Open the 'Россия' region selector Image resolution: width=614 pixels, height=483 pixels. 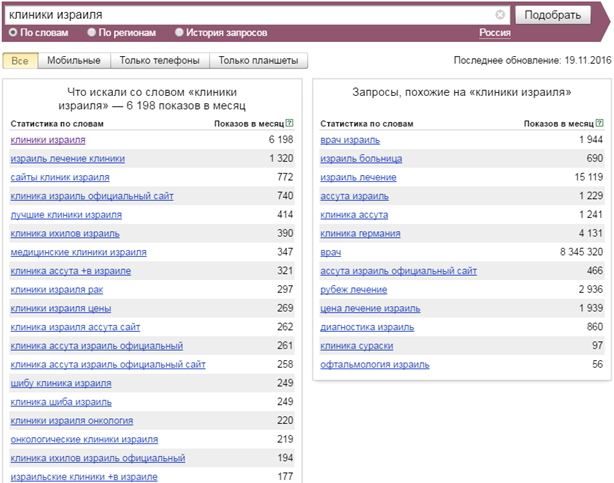[495, 33]
